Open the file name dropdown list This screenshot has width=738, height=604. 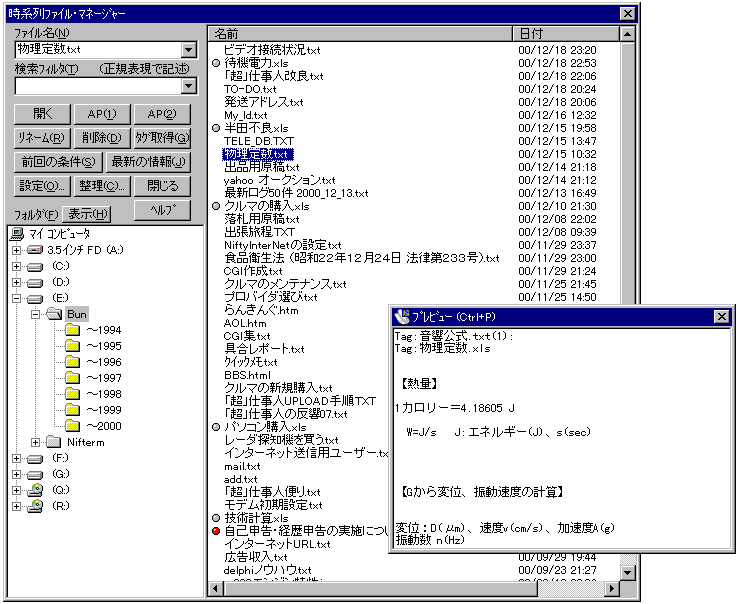pyautogui.click(x=189, y=49)
